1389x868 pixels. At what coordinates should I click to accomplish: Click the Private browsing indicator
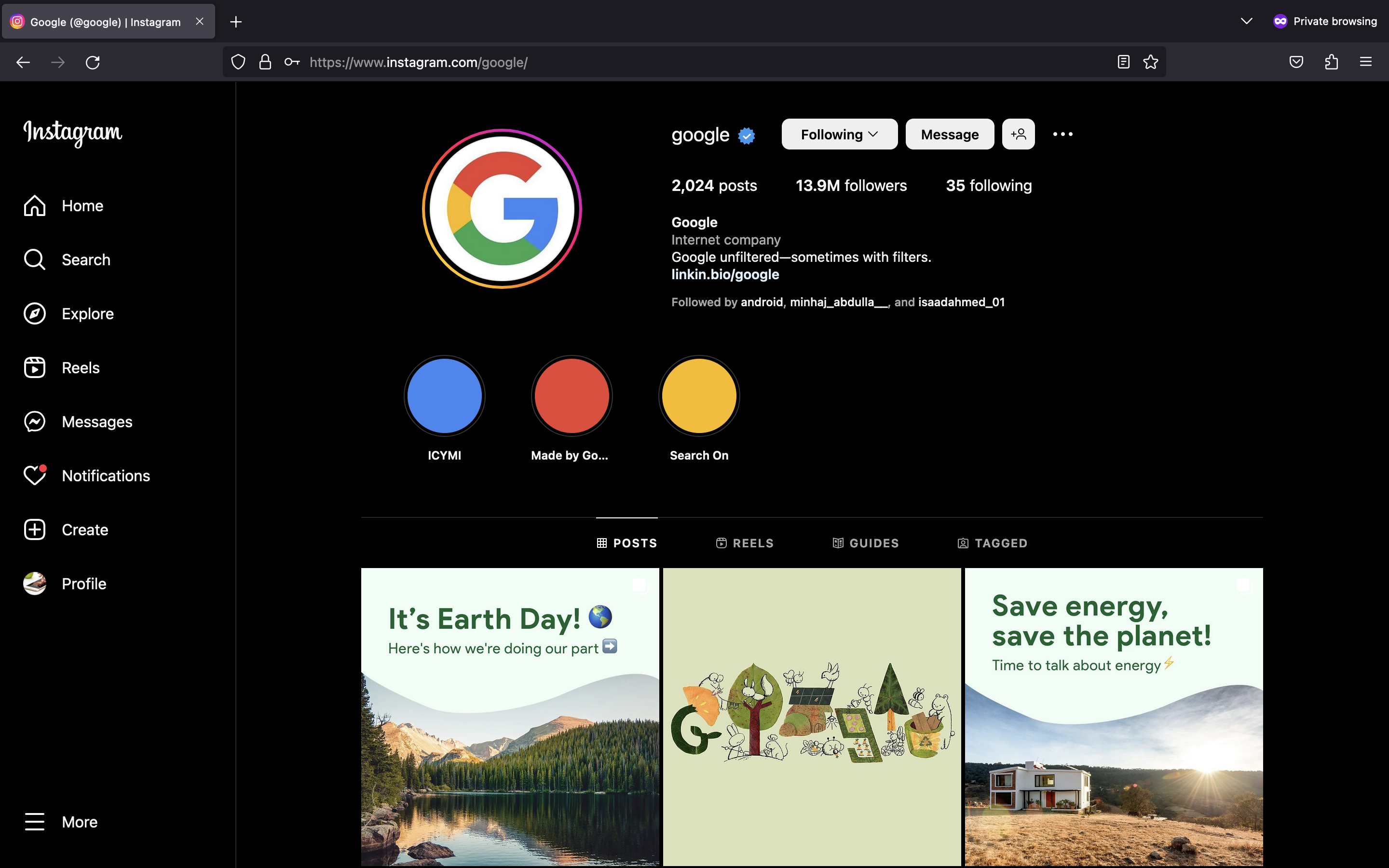tap(1325, 21)
